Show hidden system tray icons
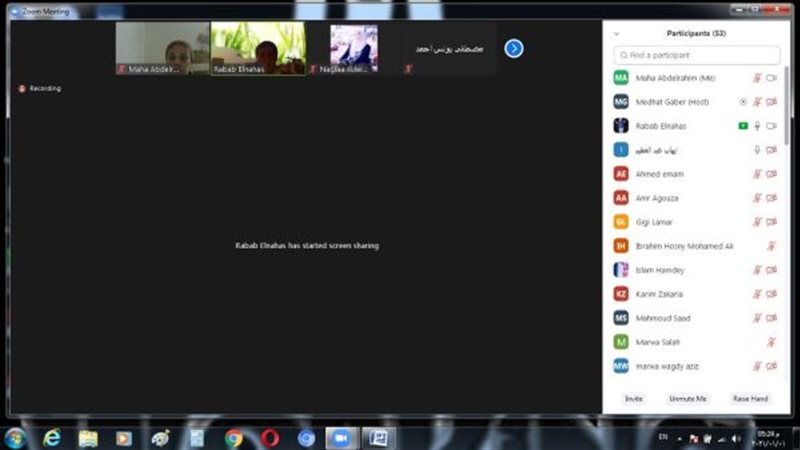Image resolution: width=800 pixels, height=450 pixels. point(680,438)
